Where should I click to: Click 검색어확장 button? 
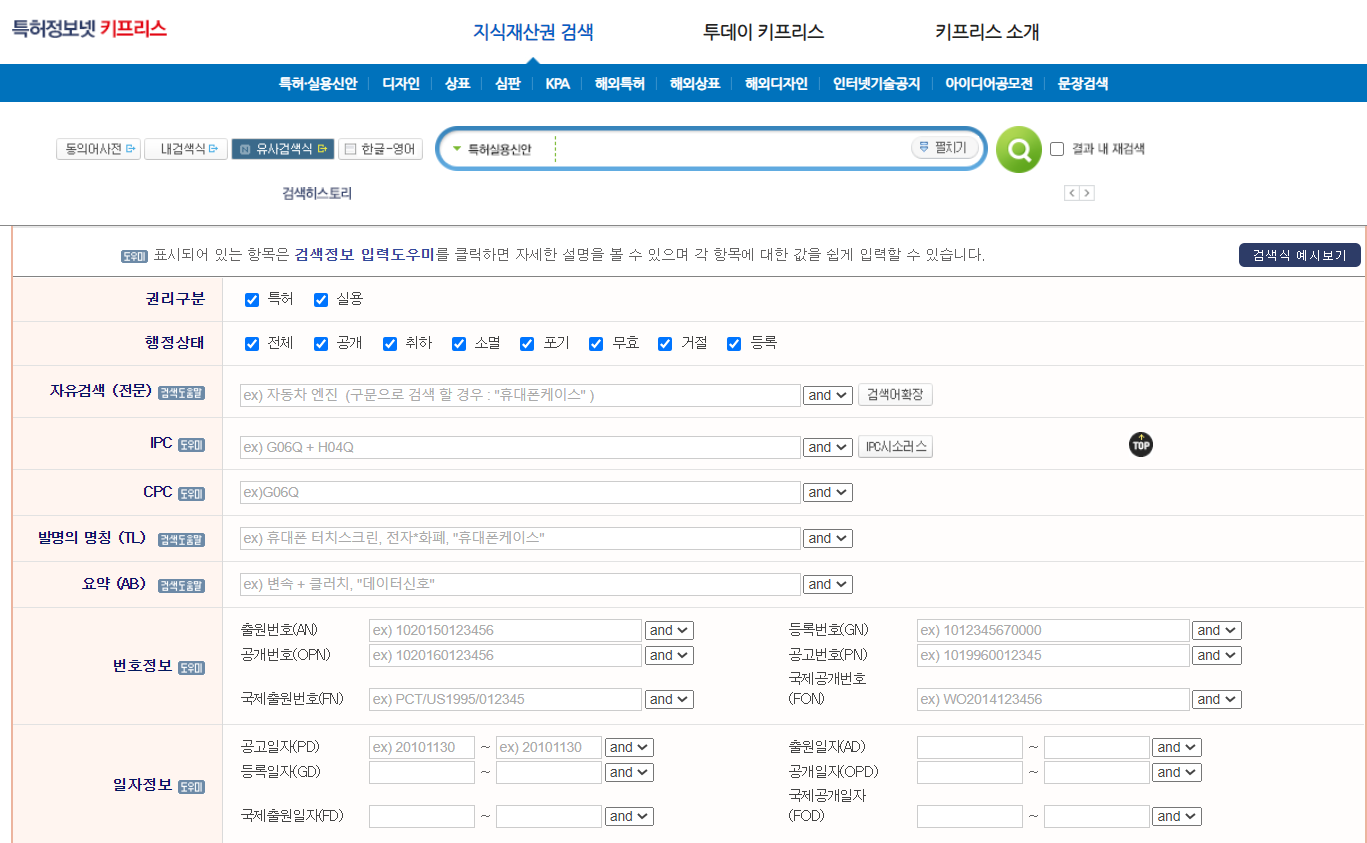tap(895, 395)
